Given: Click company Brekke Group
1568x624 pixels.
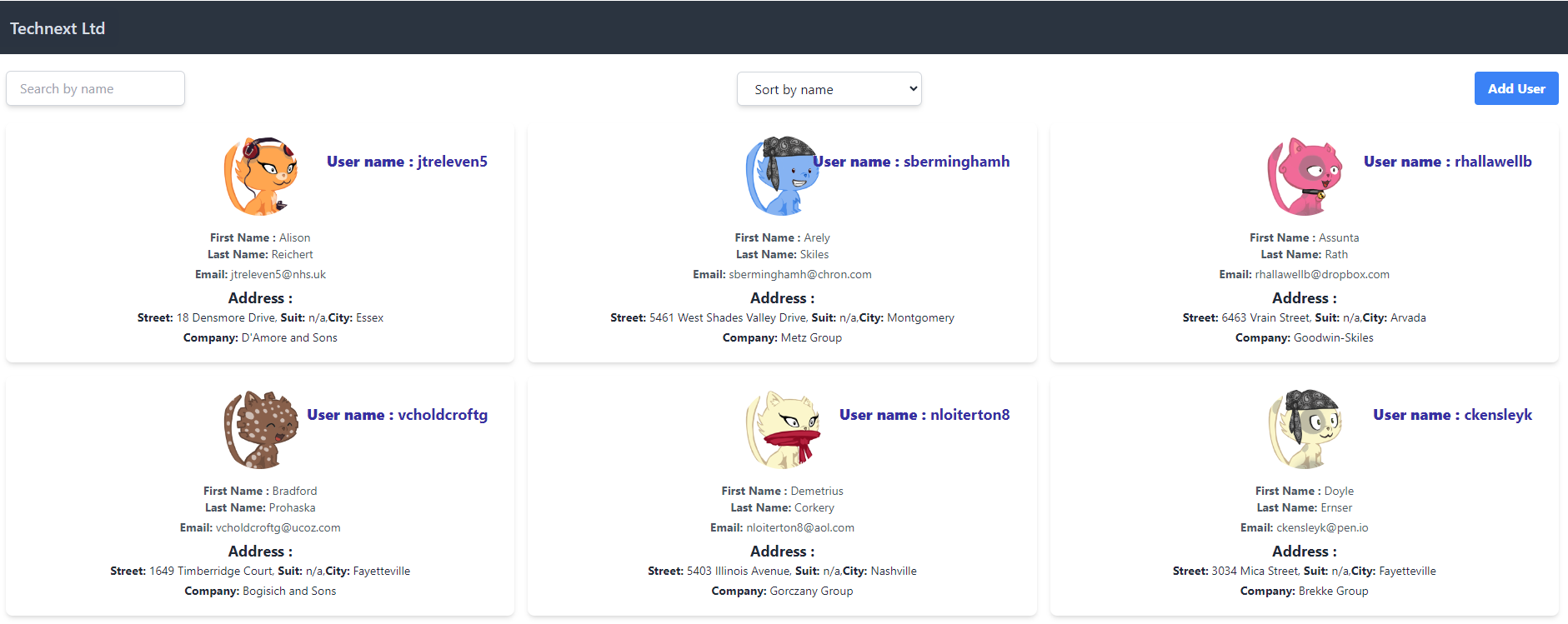Looking at the screenshot, I should point(1334,591).
